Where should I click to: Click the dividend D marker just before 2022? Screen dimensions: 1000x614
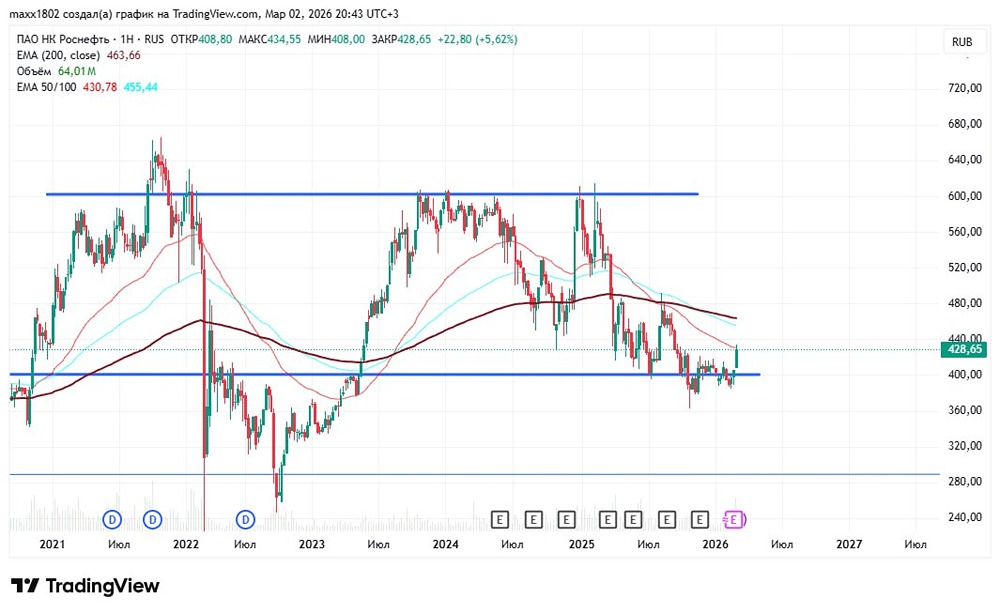tap(152, 520)
